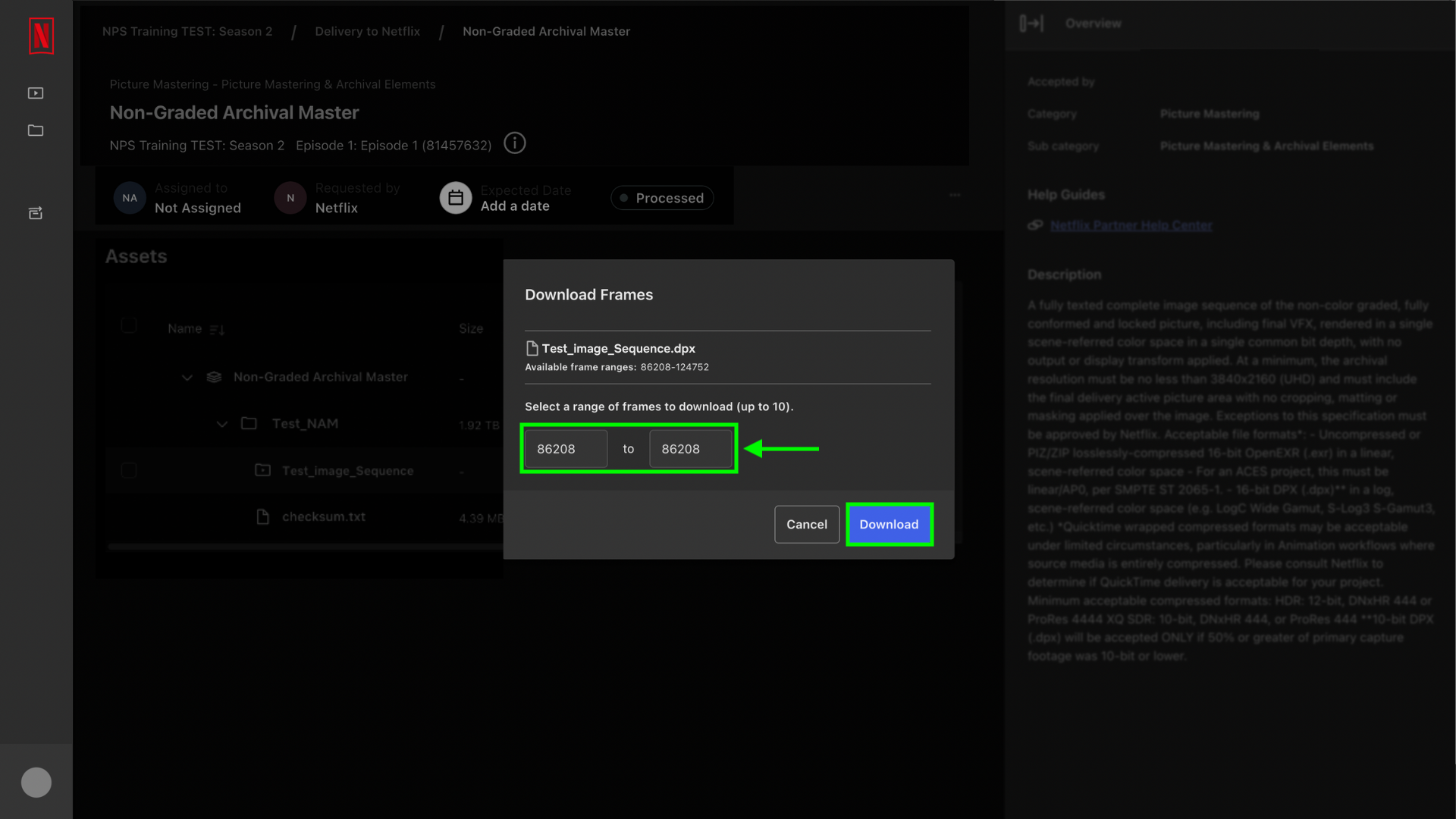Open the Processed status dropdown
1456x819 pixels.
(x=662, y=198)
